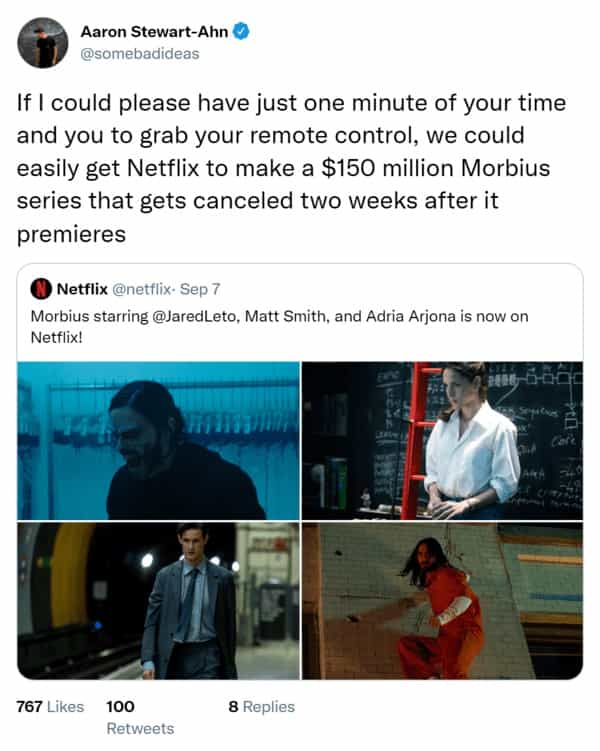Open the Netflix logo avatar

tap(41, 289)
